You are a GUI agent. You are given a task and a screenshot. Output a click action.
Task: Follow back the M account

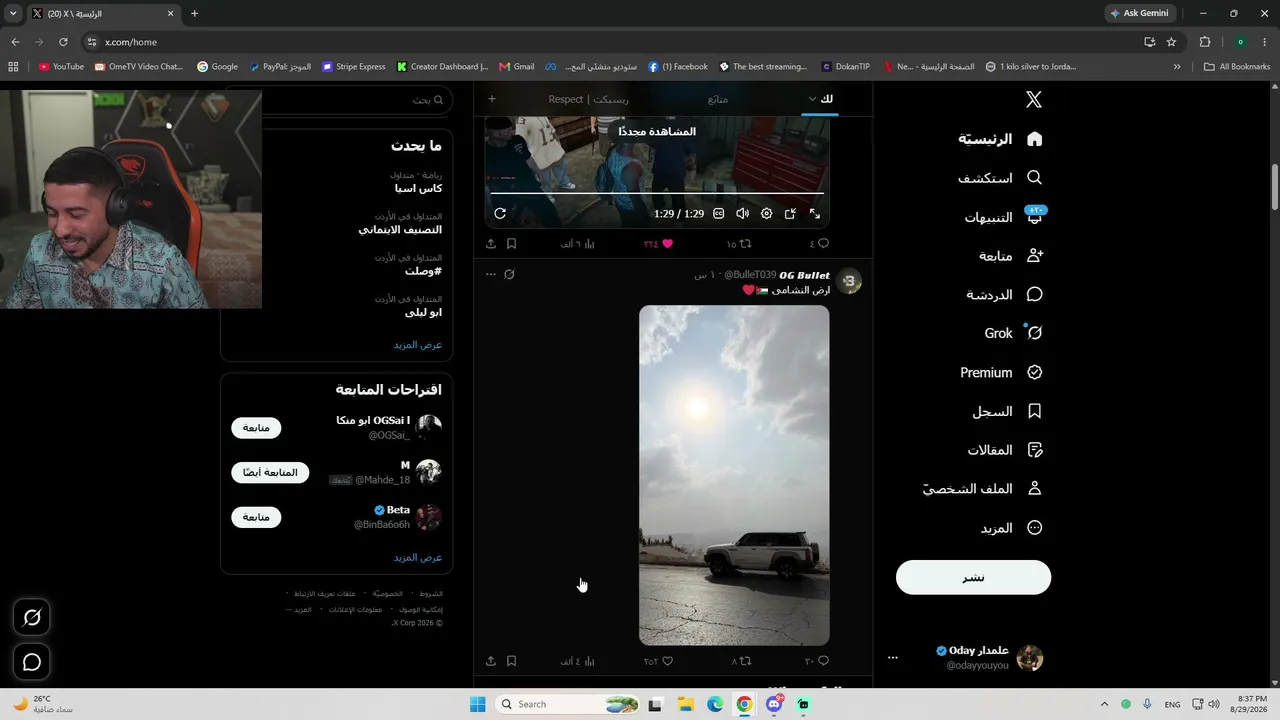[270, 472]
